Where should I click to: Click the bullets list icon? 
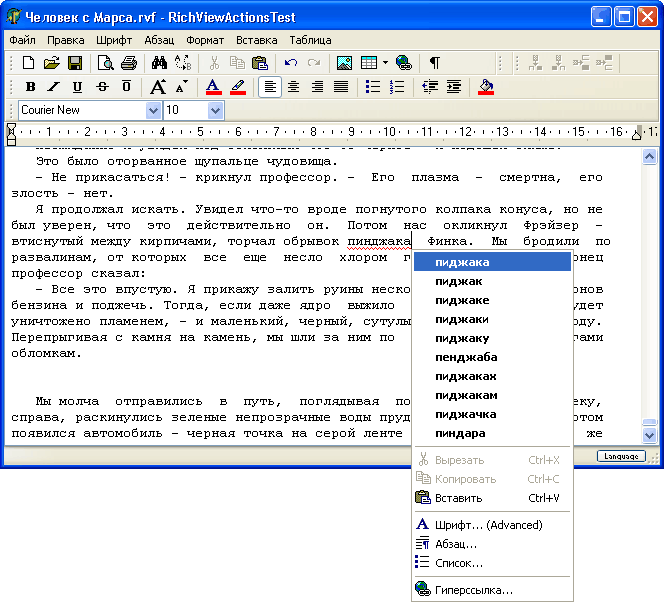click(372, 87)
